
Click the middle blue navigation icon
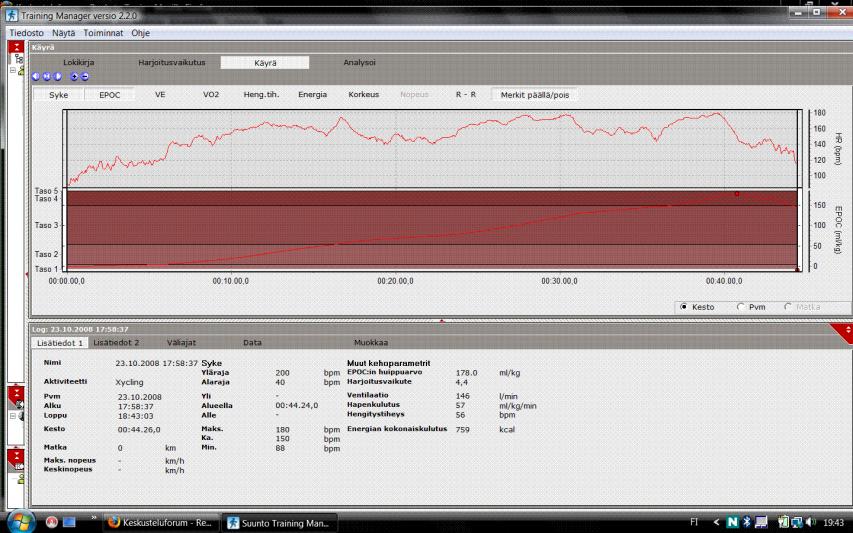[x=45, y=76]
